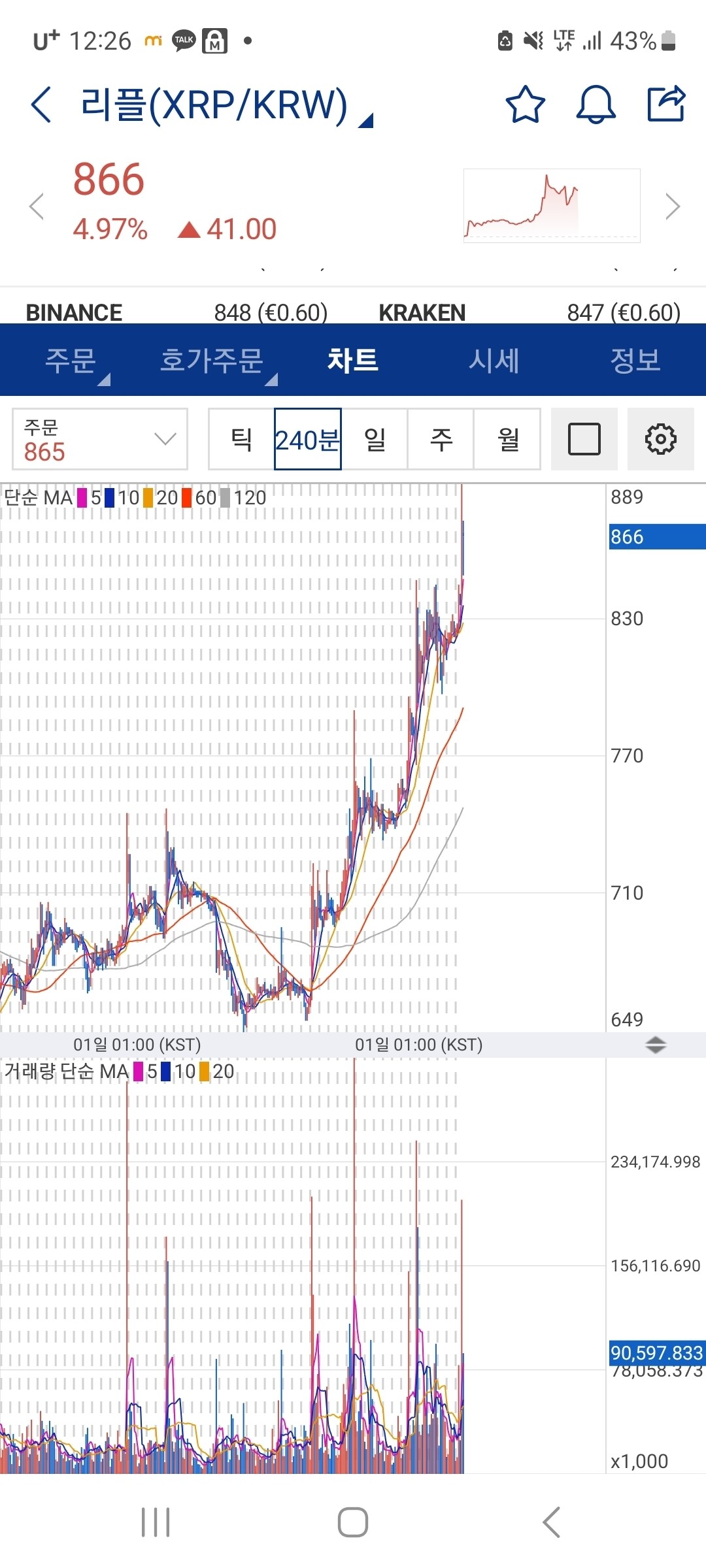This screenshot has width=706, height=1568.
Task: Open price alert bell icon
Action: [x=596, y=105]
